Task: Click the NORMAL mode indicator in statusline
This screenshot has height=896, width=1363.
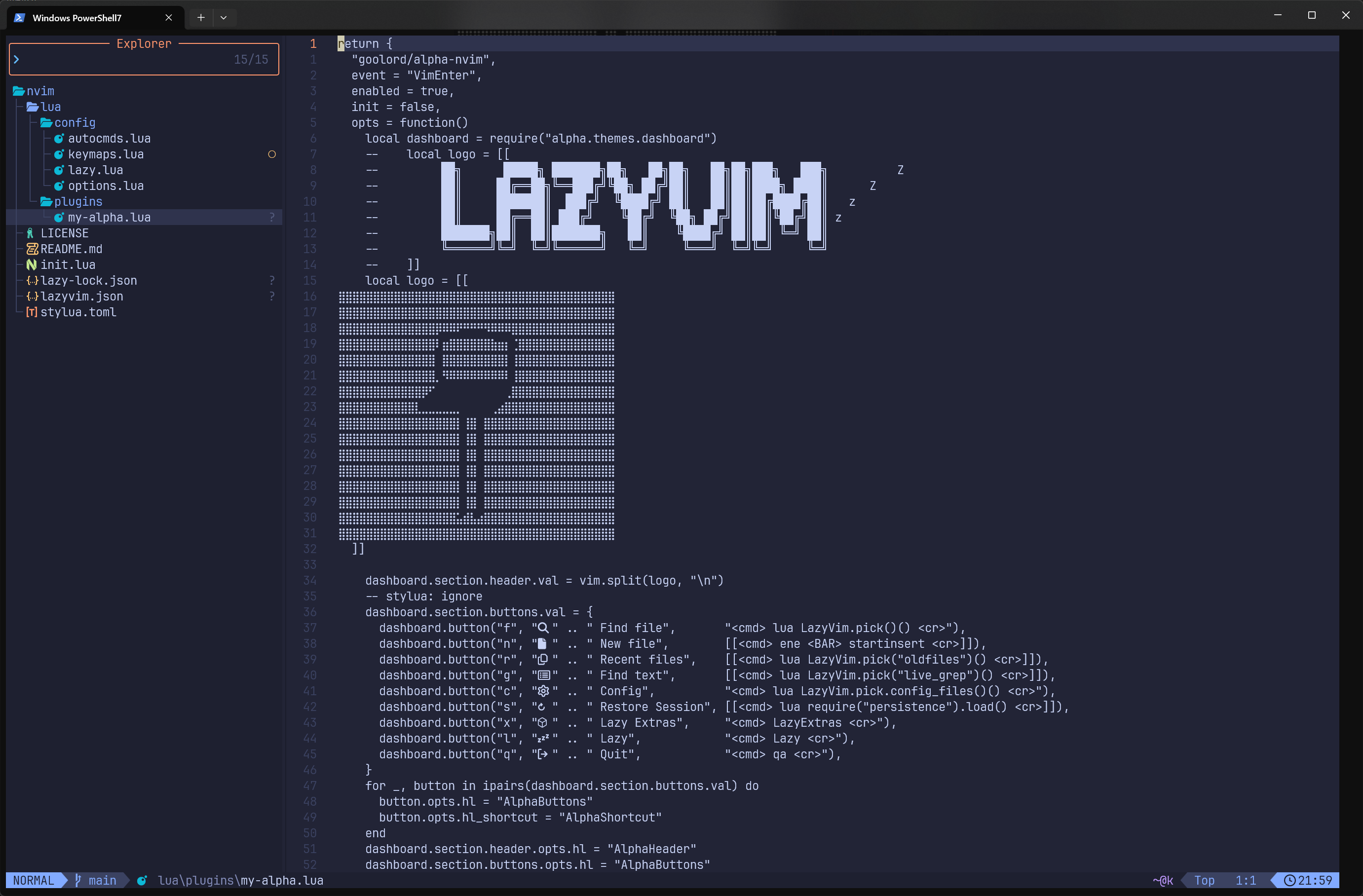Action: click(33, 881)
